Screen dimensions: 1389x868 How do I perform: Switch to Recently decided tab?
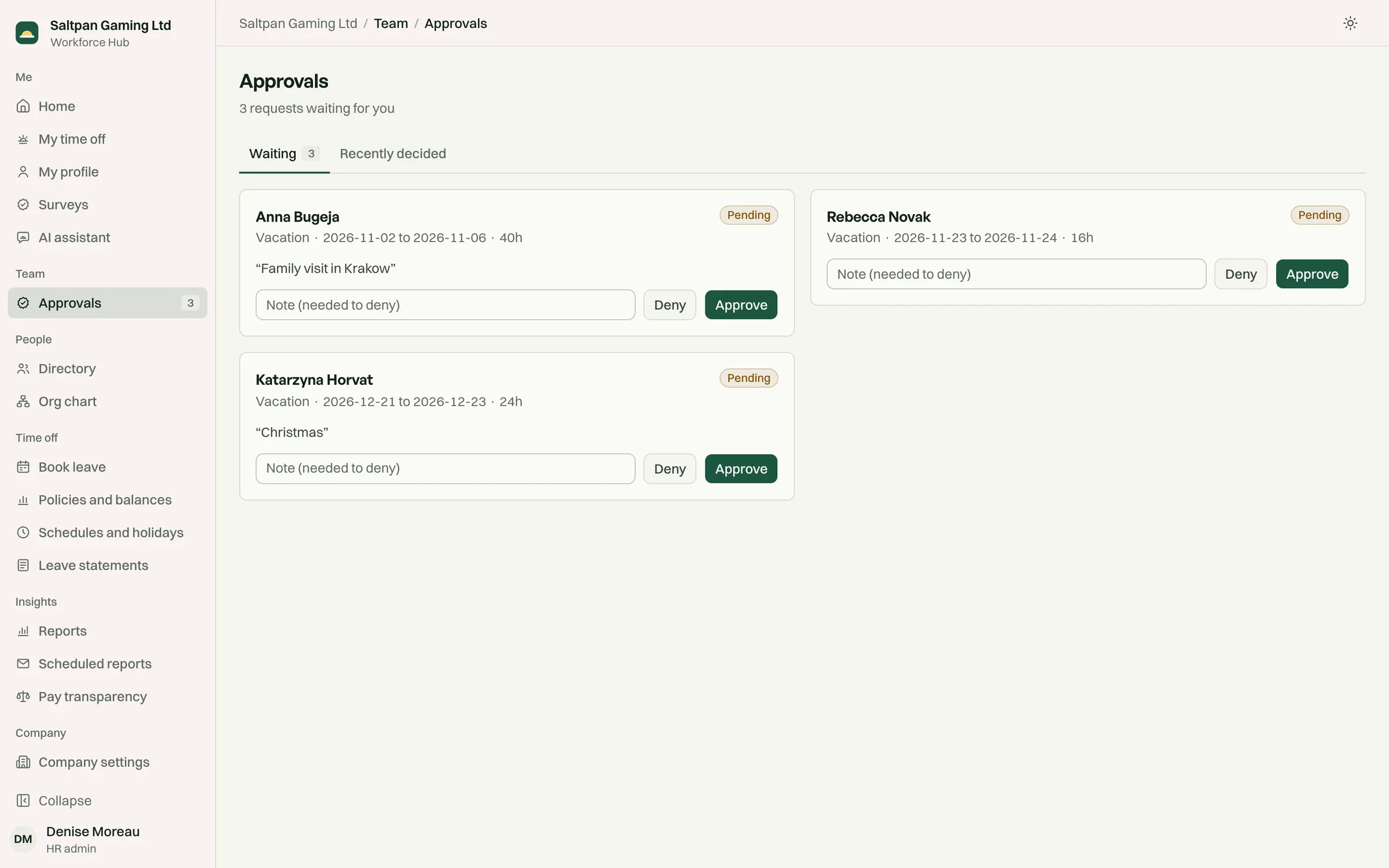click(392, 154)
